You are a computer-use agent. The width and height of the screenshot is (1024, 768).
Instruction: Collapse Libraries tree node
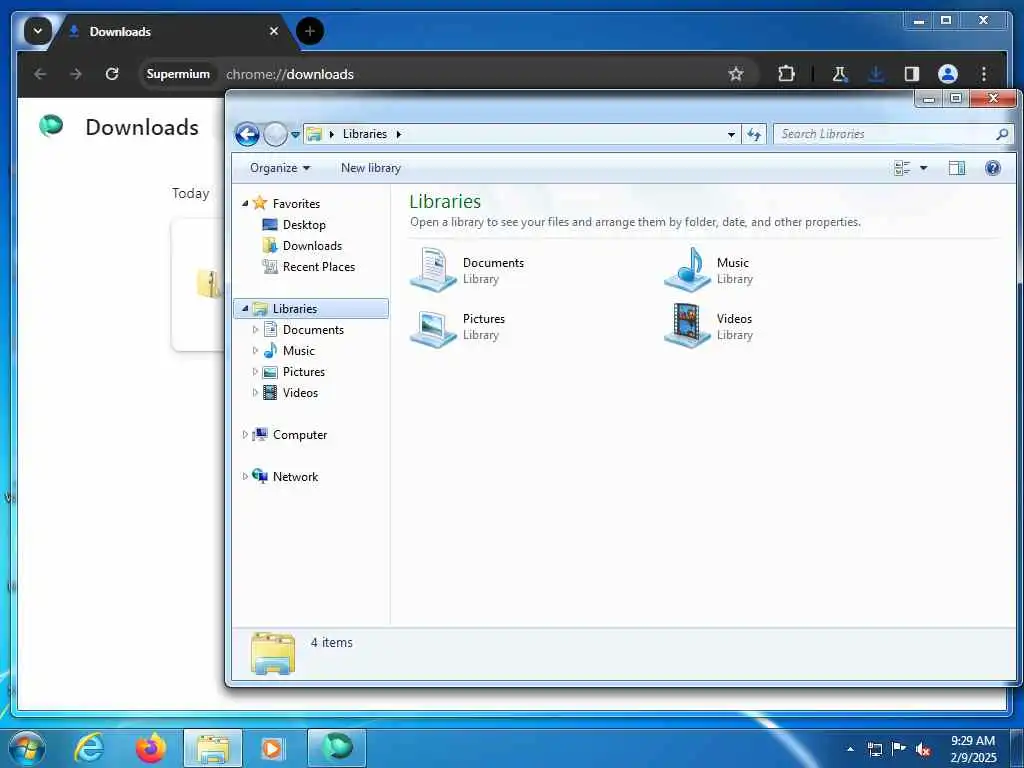(245, 308)
